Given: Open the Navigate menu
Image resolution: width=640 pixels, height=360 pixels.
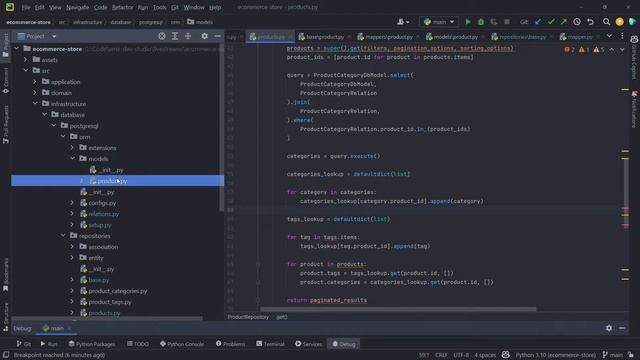Looking at the screenshot, I should point(77,7).
